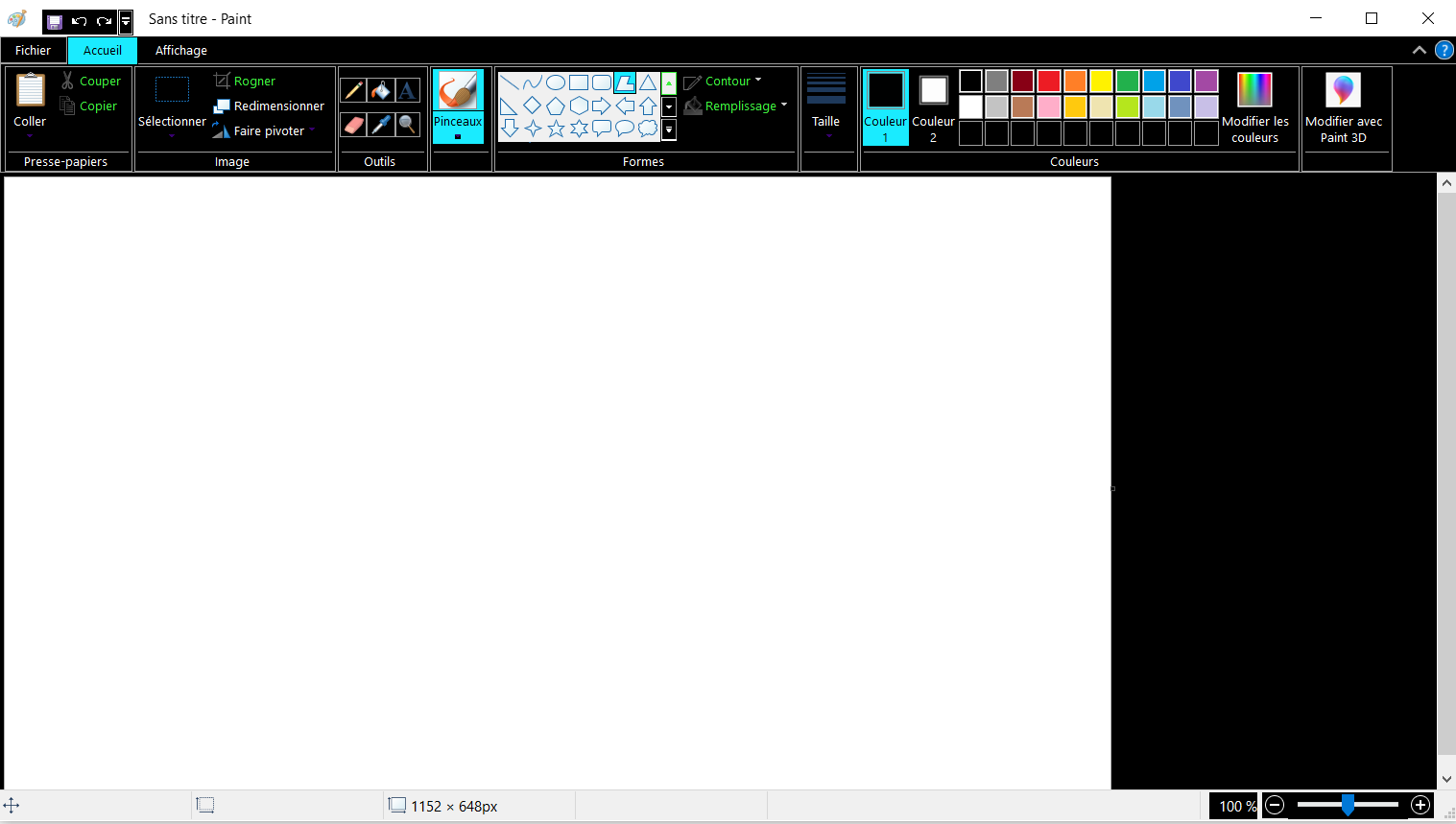
Task: Select the Pencil tool
Action: pos(353,90)
